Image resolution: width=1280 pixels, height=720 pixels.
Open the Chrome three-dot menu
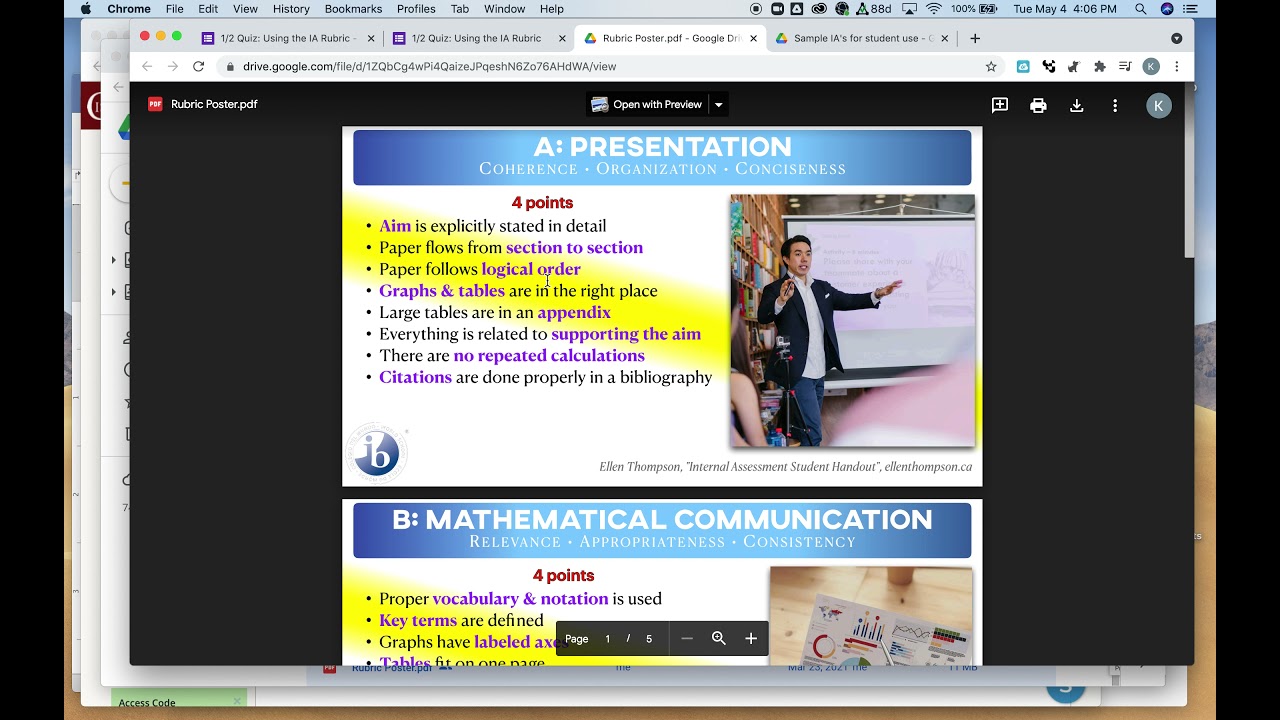pos(1177,67)
